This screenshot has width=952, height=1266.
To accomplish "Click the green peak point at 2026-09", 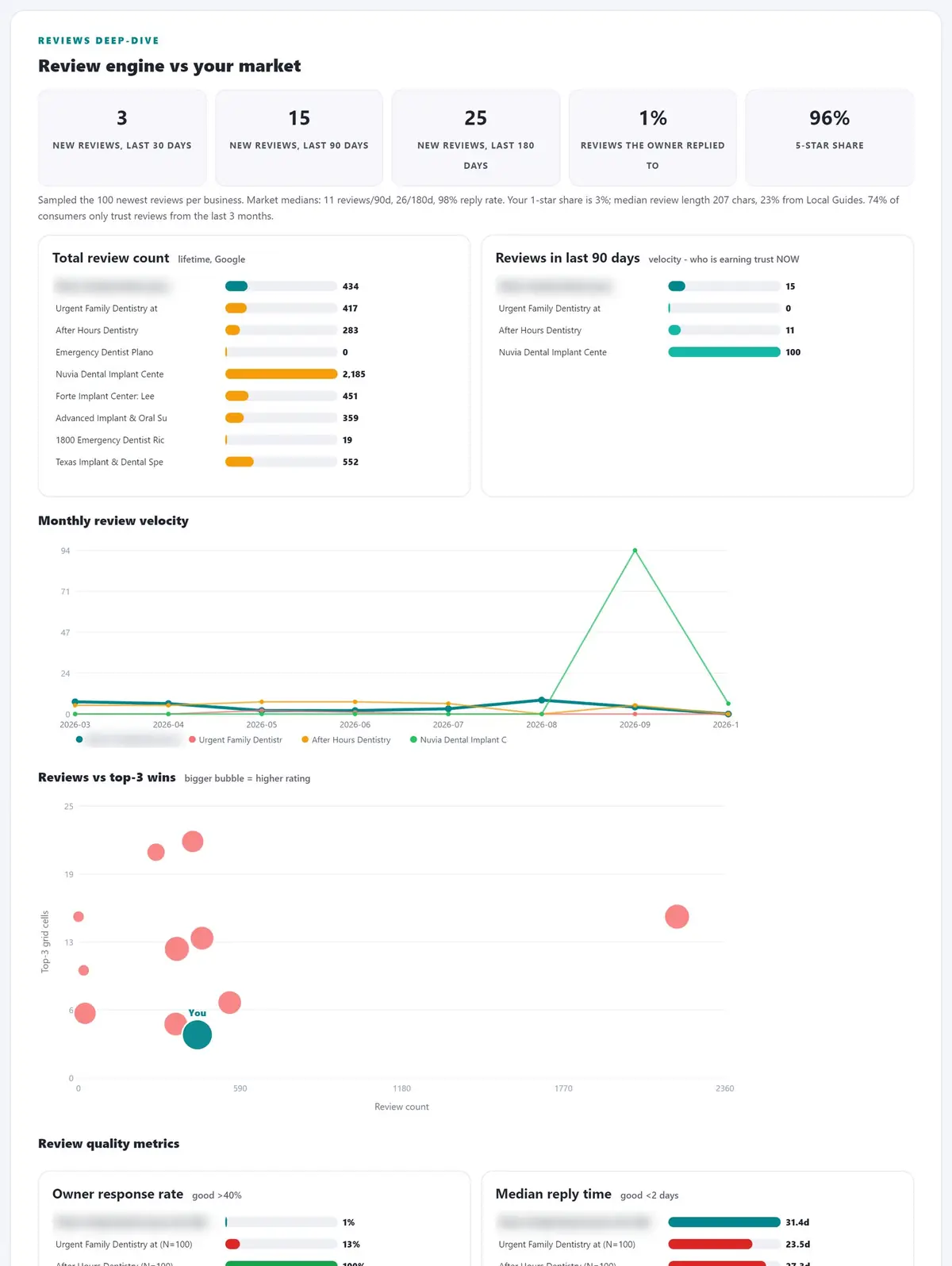I will click(635, 550).
